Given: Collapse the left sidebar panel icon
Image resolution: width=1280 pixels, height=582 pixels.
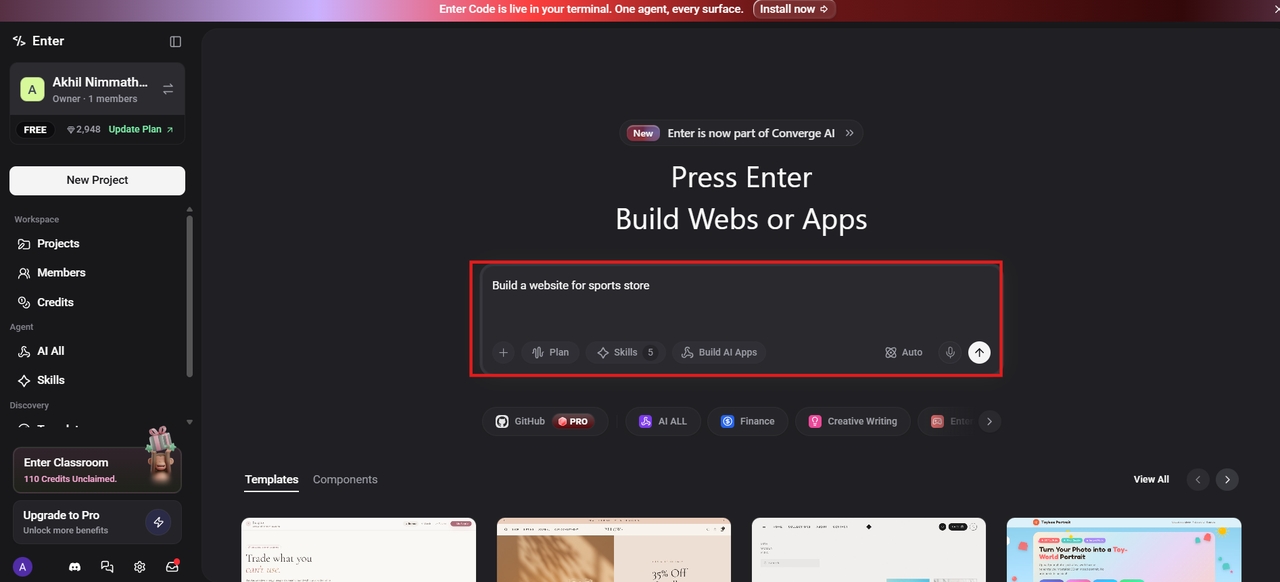Looking at the screenshot, I should pos(176,41).
